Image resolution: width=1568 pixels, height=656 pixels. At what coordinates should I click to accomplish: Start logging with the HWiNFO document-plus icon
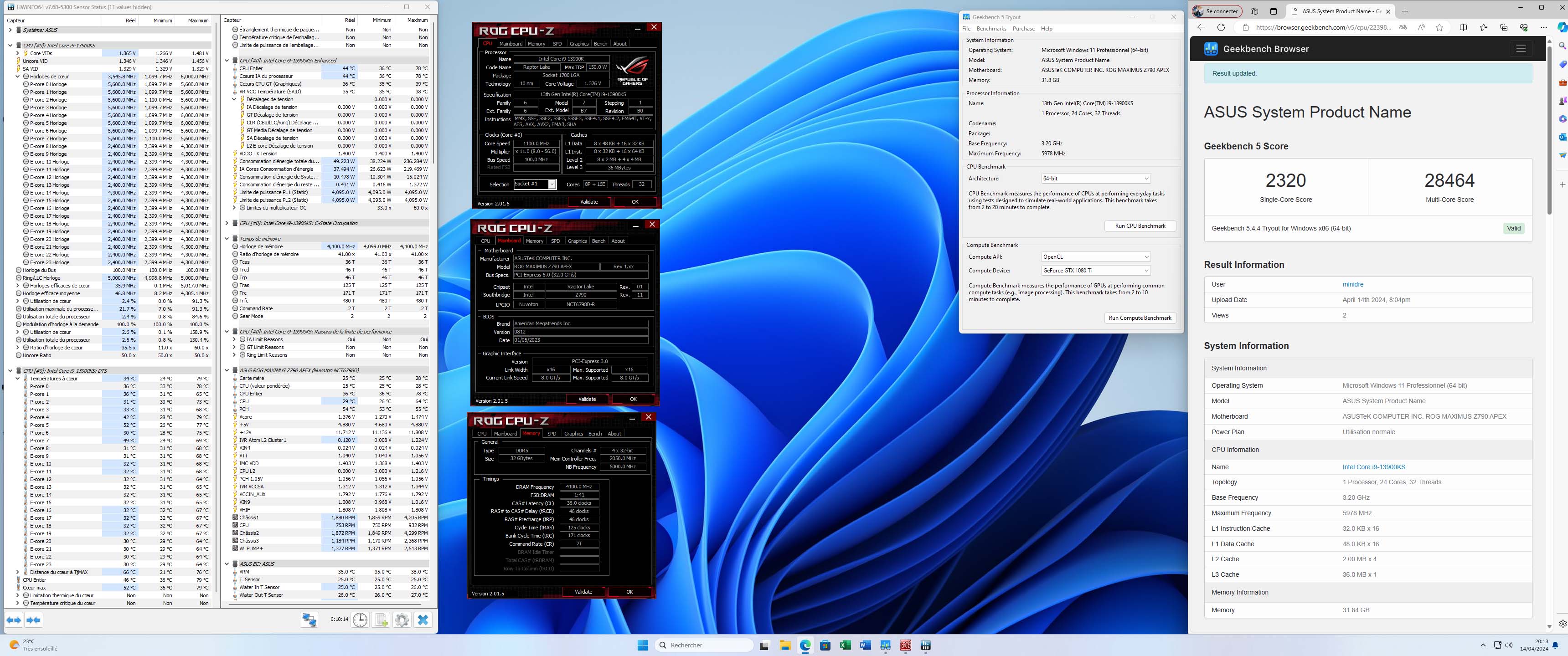382,620
